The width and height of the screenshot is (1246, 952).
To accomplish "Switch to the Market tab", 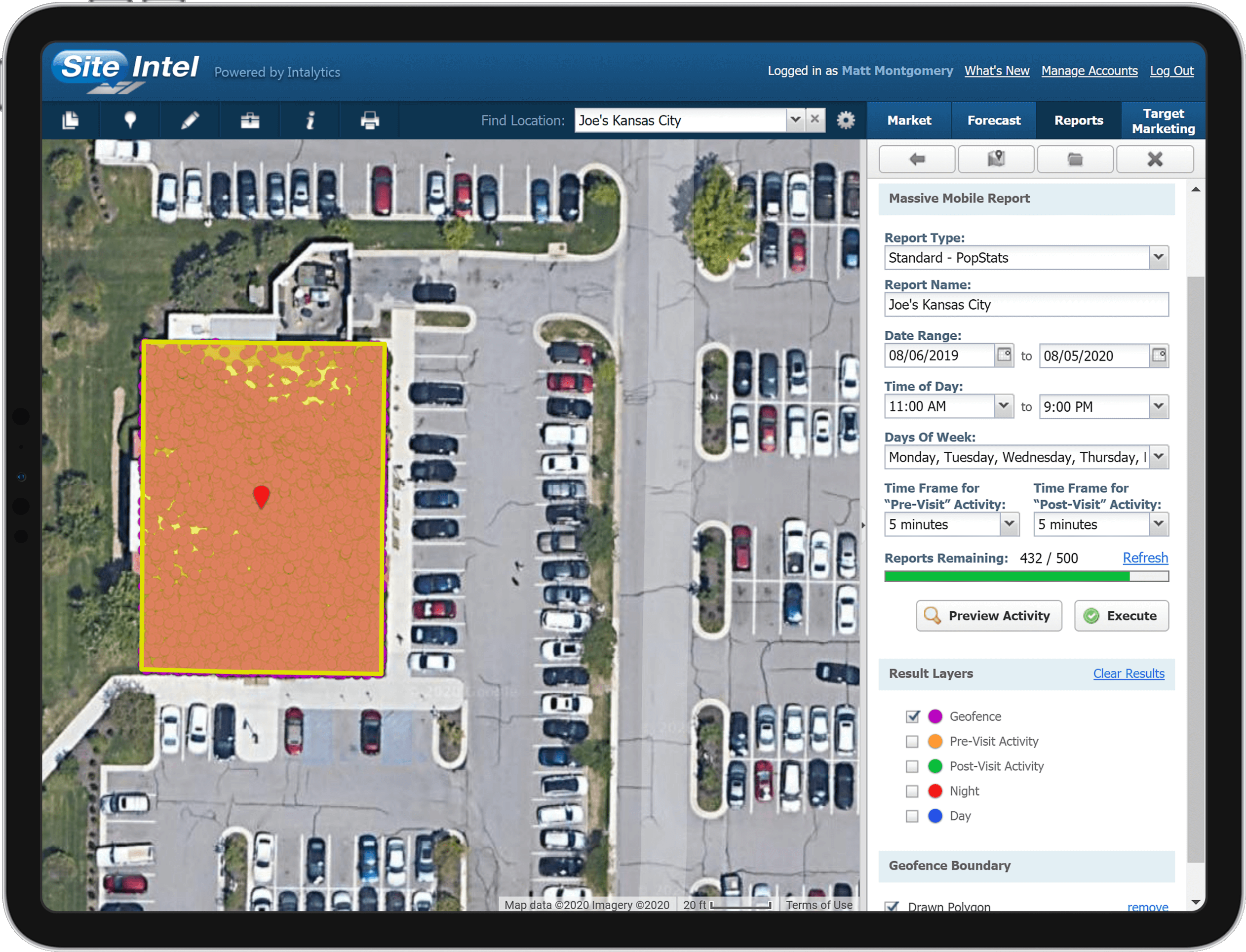I will (x=909, y=120).
